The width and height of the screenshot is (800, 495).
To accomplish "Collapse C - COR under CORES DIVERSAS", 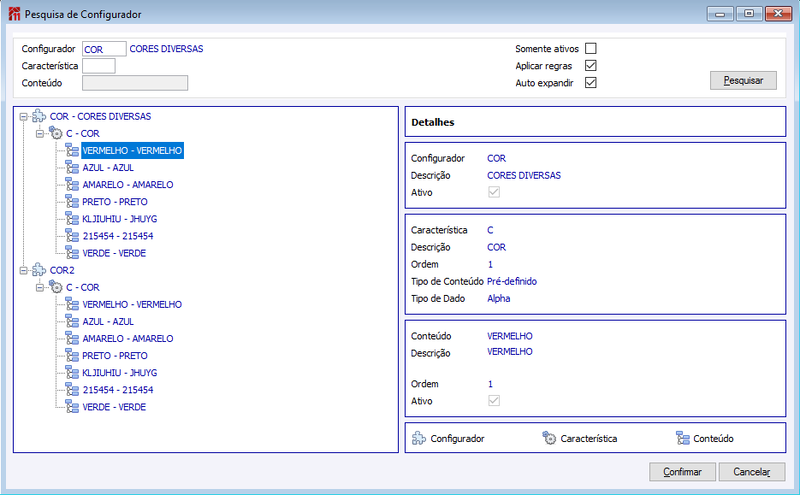I will click(40, 134).
